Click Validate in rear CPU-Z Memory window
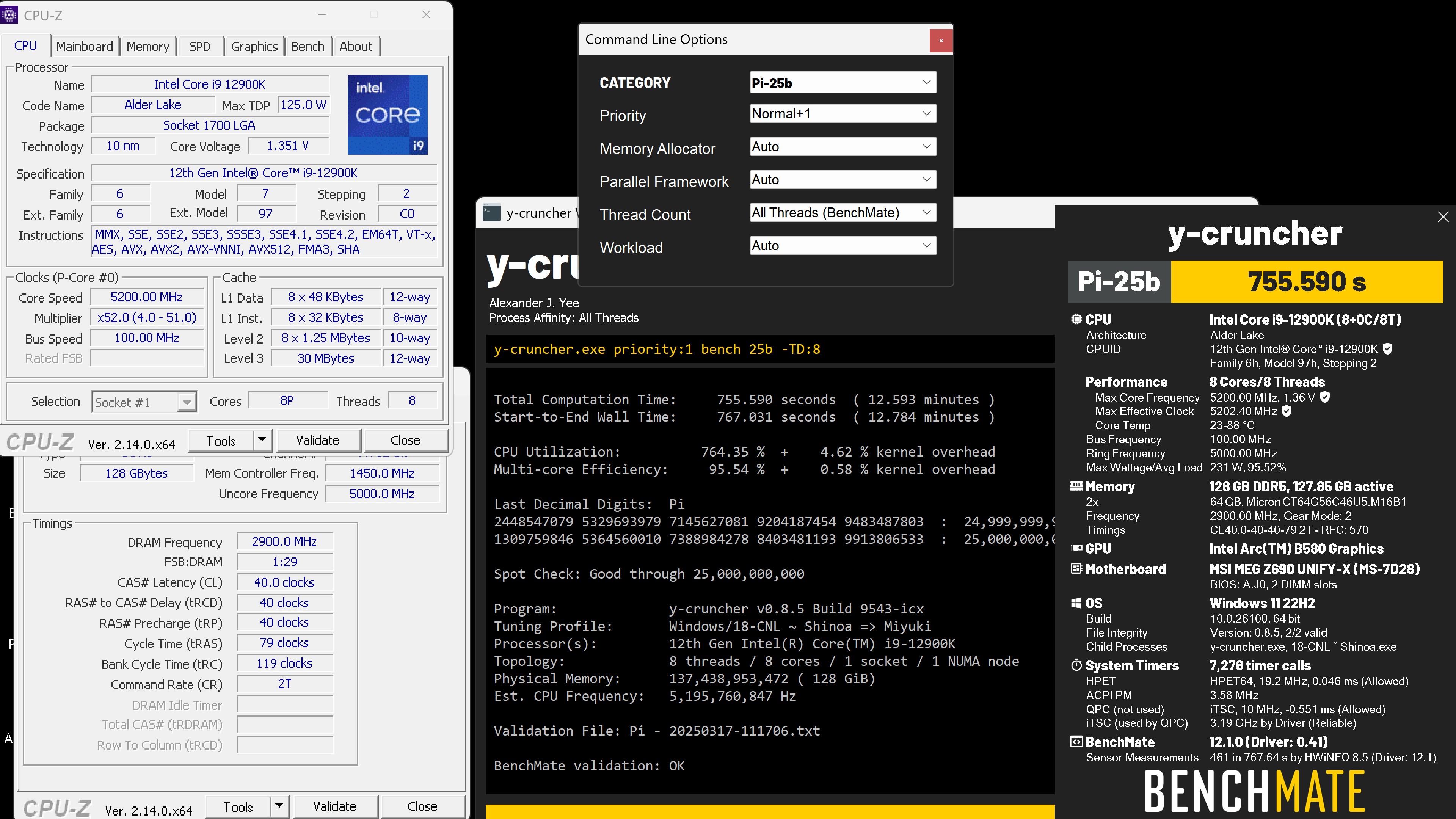Viewport: 1456px width, 819px height. click(334, 806)
